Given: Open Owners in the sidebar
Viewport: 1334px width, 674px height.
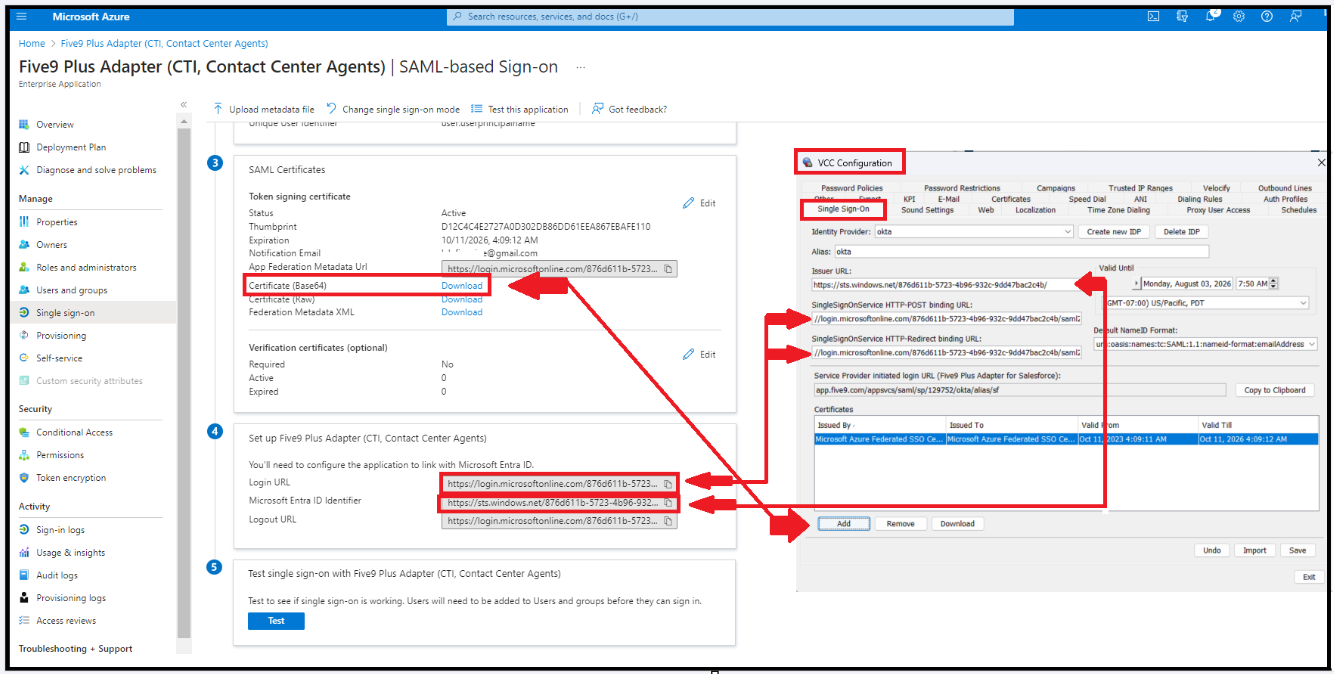Looking at the screenshot, I should tap(52, 245).
